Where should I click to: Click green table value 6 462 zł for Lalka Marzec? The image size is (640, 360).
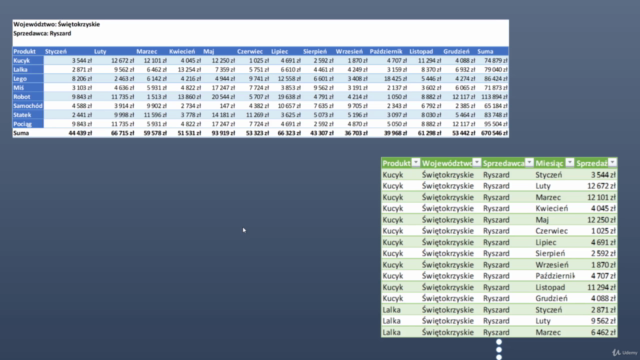point(603,332)
